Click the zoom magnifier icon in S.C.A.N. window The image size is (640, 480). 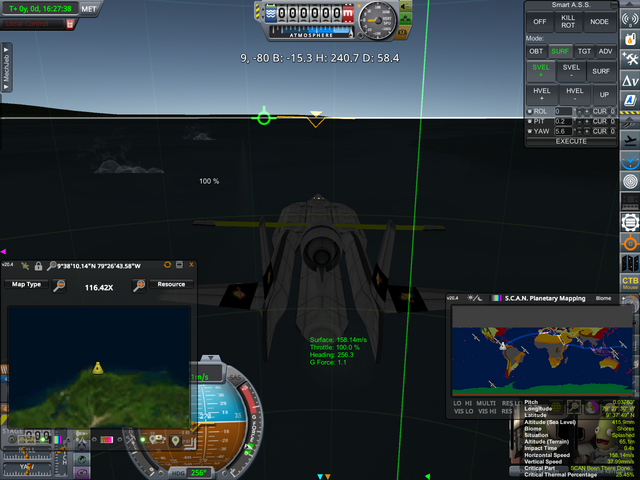(x=573, y=407)
